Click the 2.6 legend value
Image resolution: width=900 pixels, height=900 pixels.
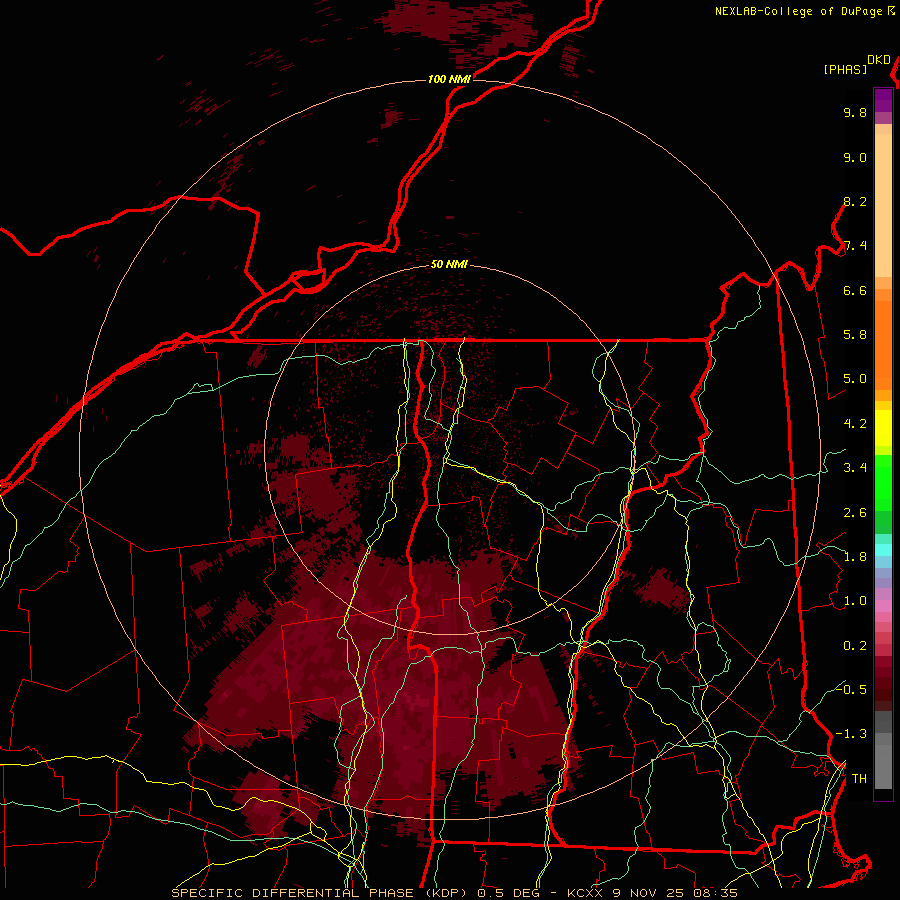[855, 513]
